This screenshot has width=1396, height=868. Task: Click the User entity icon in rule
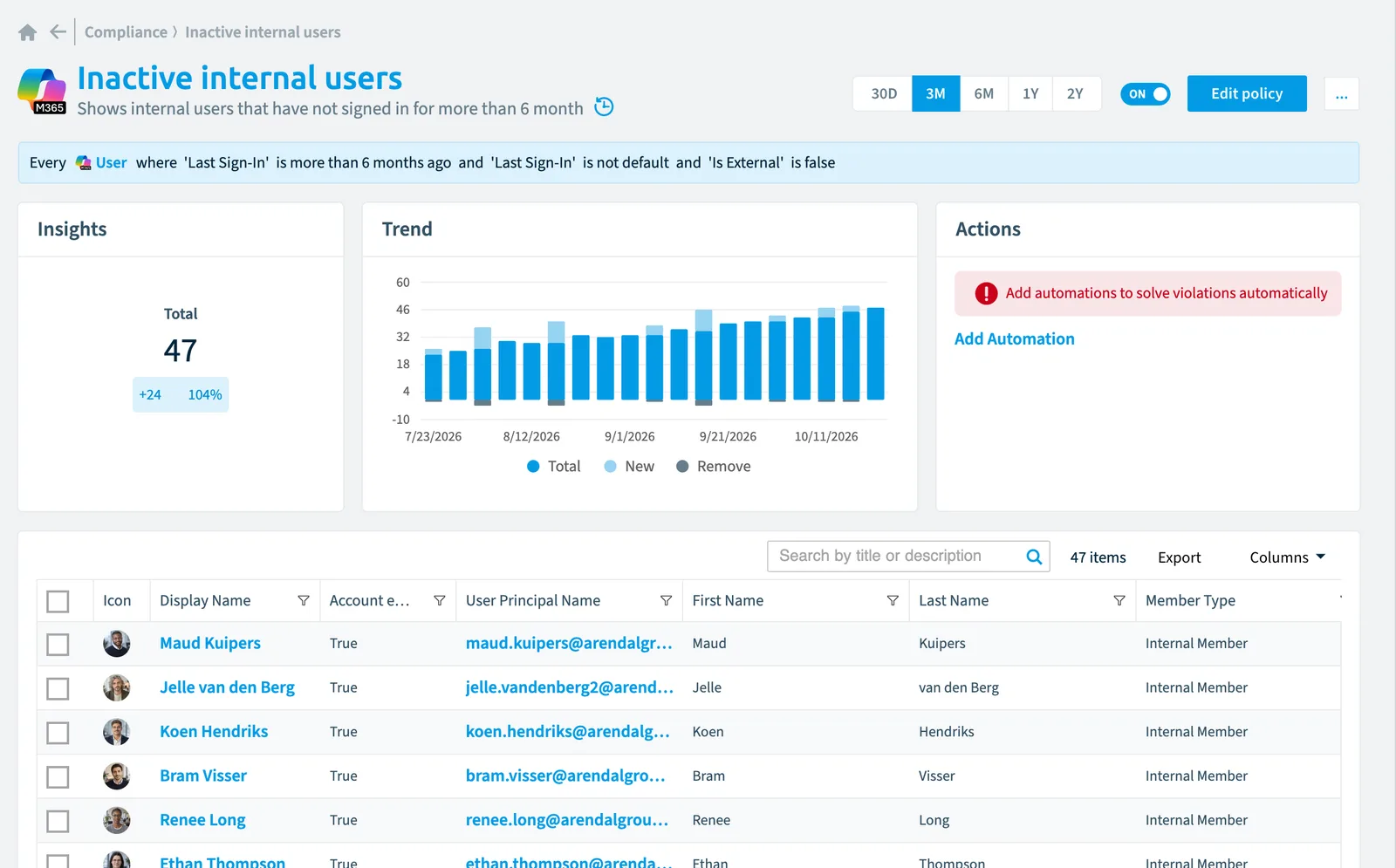[x=84, y=163]
